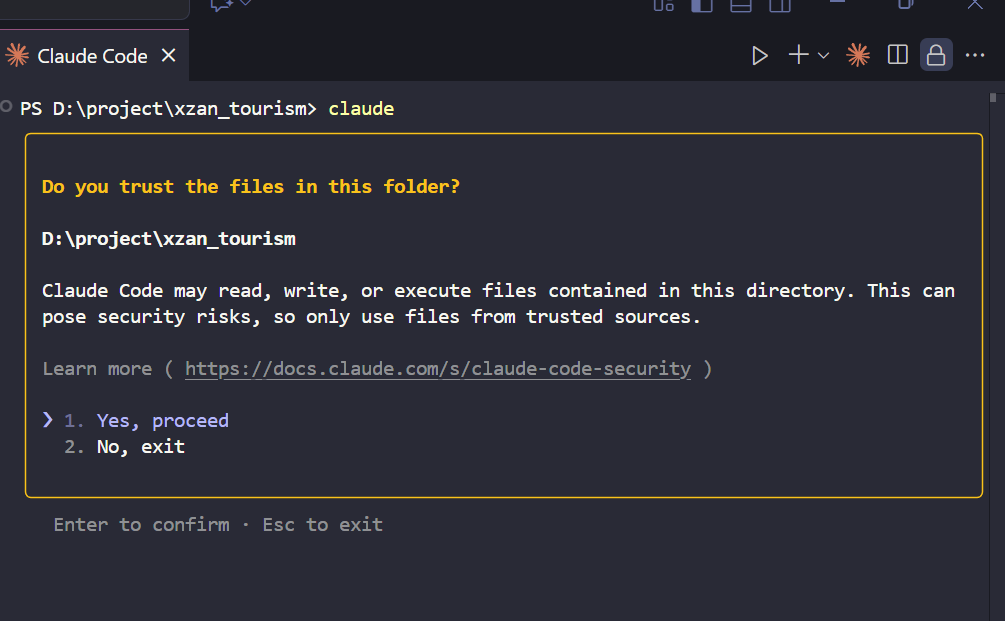The height and width of the screenshot is (621, 1005).
Task: Click the D:\project\xzan_tourism path in dialog
Action: point(169,239)
